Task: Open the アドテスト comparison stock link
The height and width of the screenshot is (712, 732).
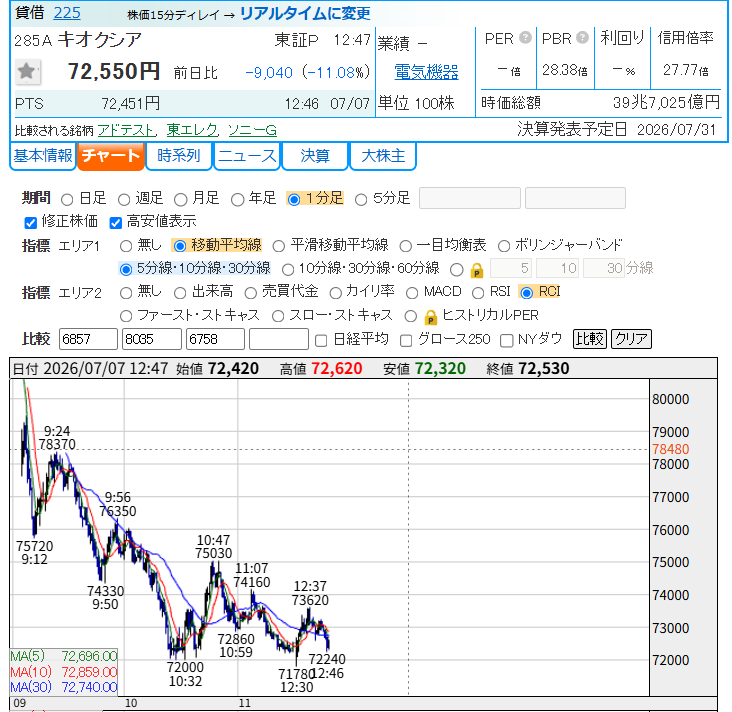Action: (x=126, y=130)
